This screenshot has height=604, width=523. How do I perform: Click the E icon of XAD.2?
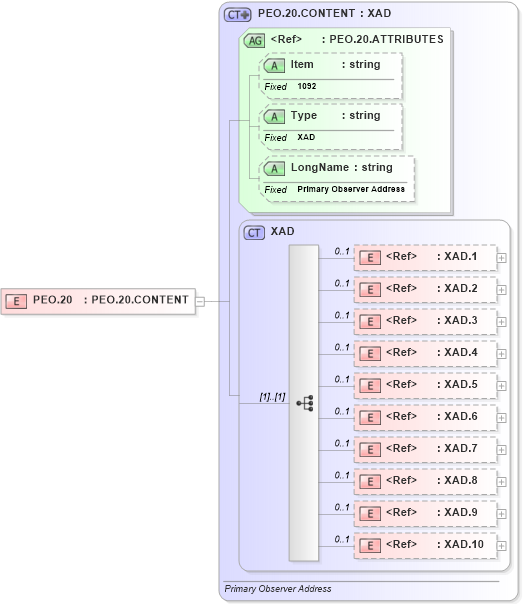[x=370, y=290]
